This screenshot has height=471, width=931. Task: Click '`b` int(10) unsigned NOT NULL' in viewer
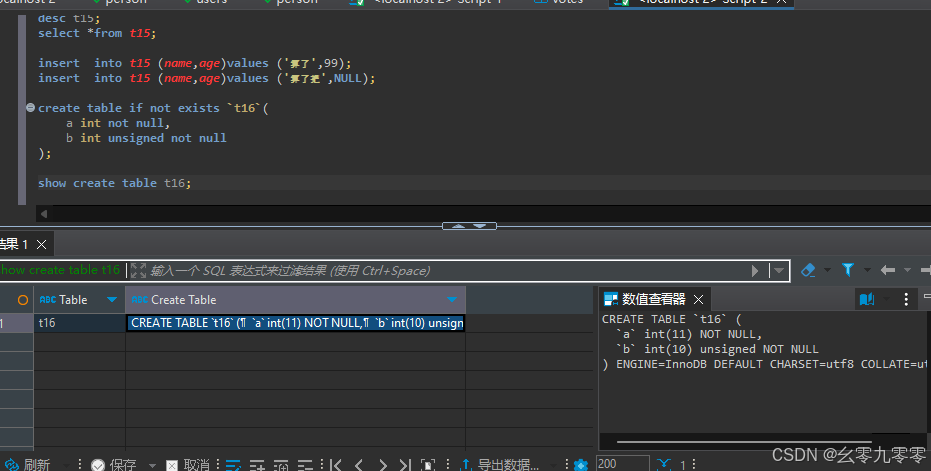pos(717,349)
